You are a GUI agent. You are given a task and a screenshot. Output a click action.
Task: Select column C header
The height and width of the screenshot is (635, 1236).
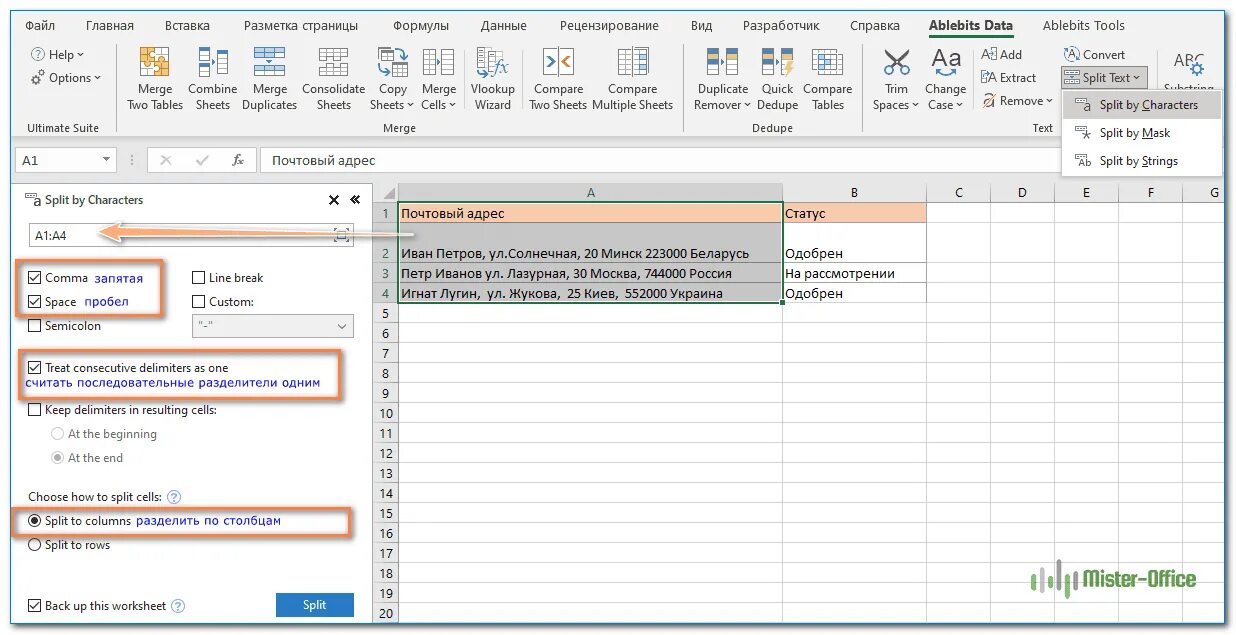pyautogui.click(x=958, y=193)
